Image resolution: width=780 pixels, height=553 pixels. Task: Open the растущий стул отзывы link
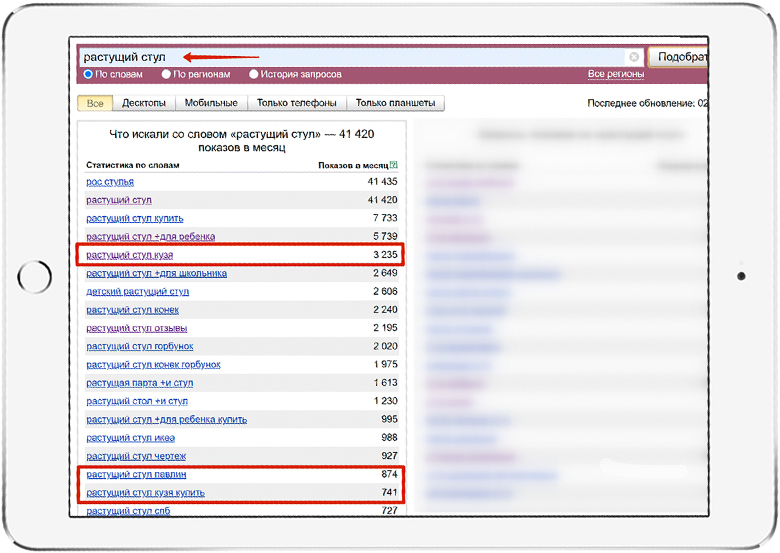(x=137, y=328)
